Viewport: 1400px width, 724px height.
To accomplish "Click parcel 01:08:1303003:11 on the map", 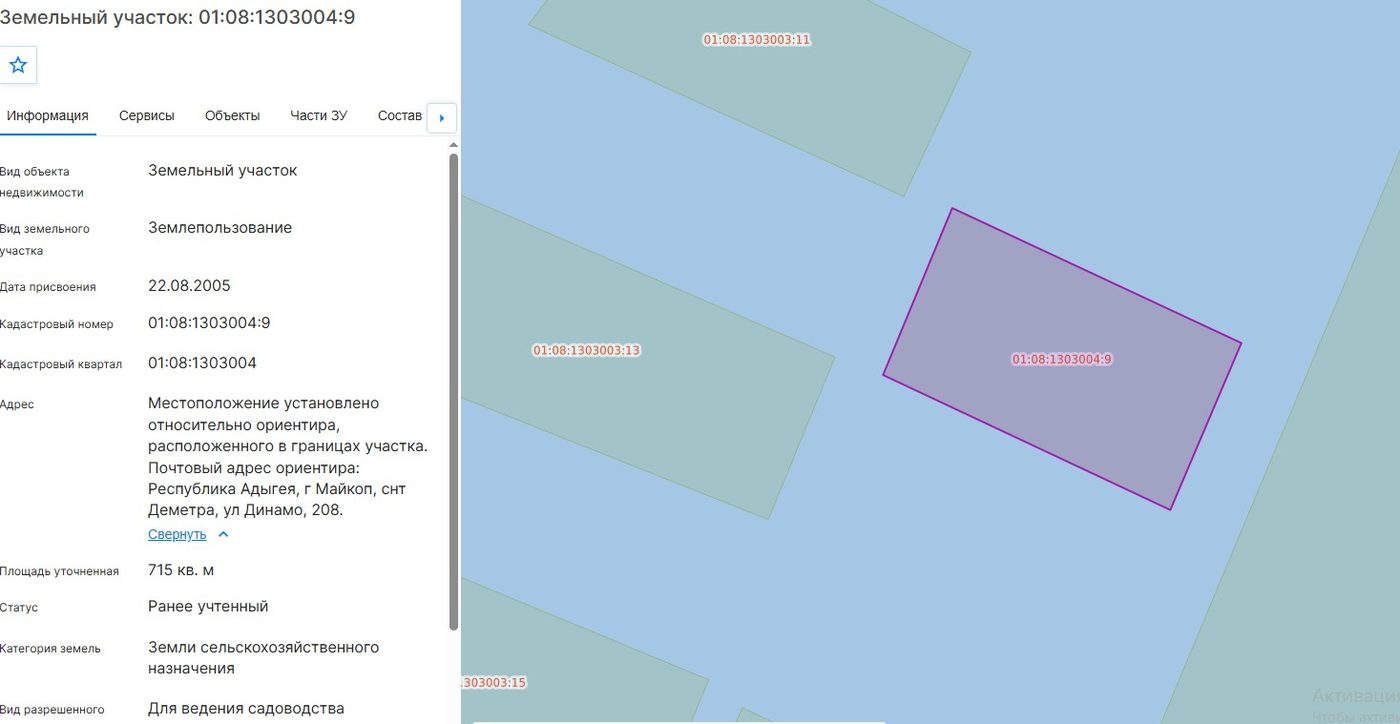I will 757,40.
